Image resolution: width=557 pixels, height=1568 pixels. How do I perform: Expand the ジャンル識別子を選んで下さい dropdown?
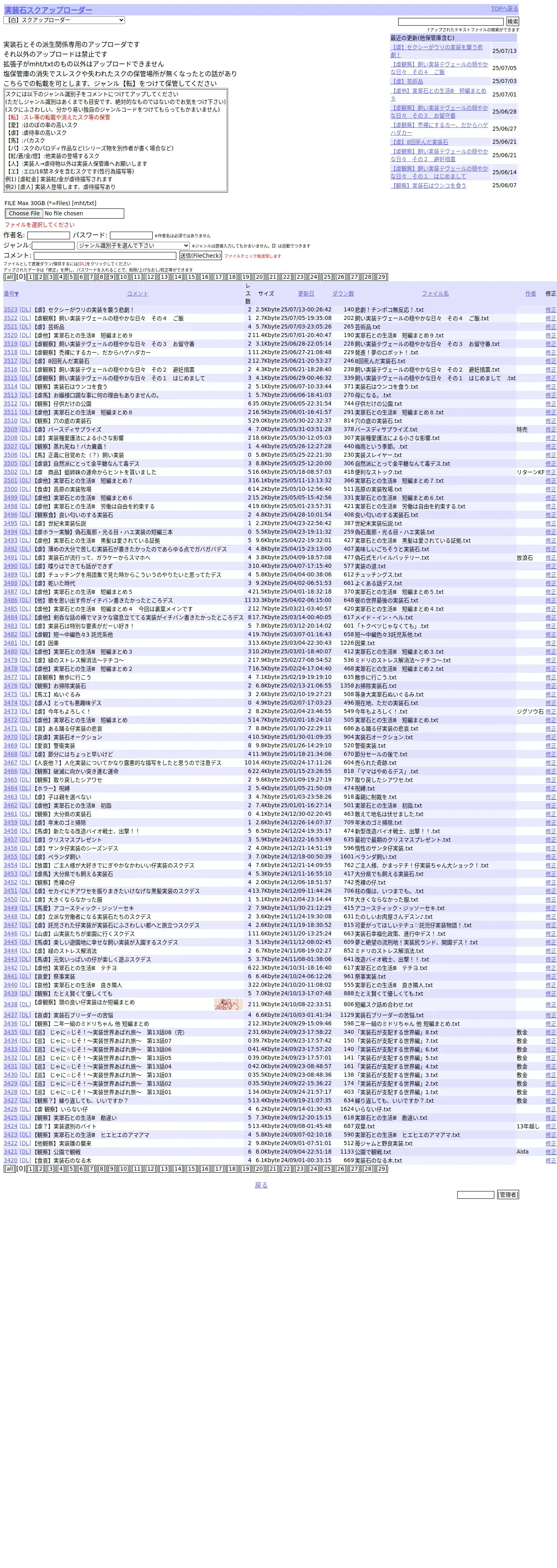[x=133, y=246]
